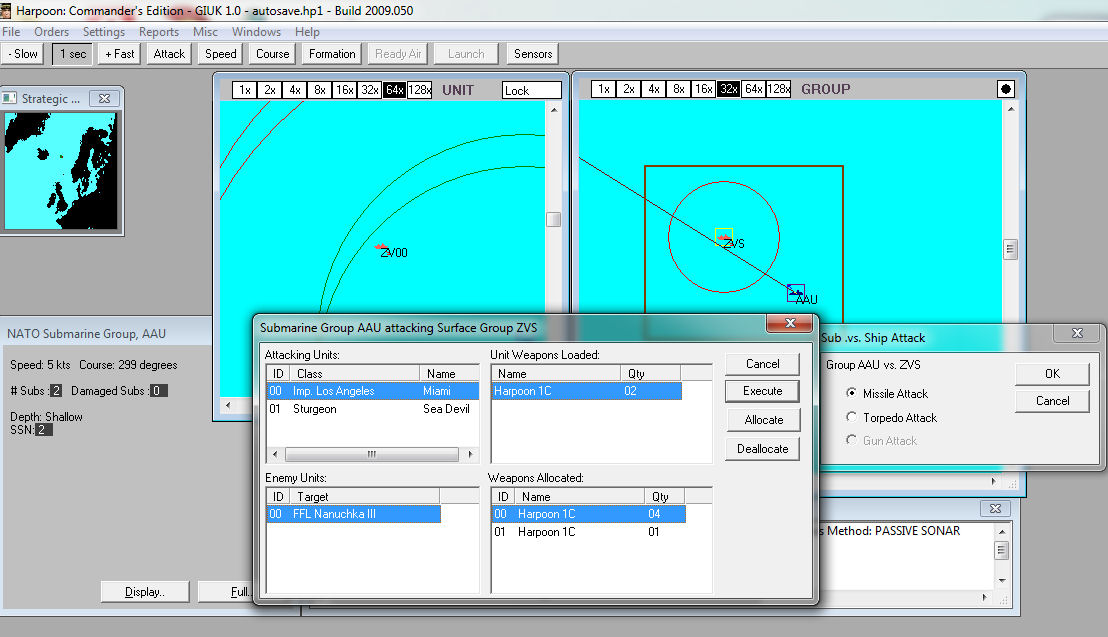Click the ZV00 unit marker on Unit map

[382, 247]
